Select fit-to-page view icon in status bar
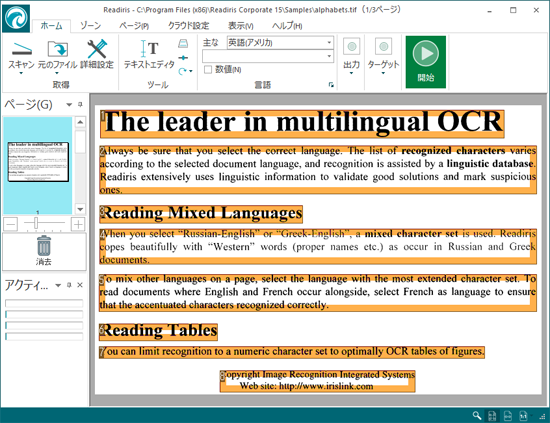 pyautogui.click(x=492, y=416)
